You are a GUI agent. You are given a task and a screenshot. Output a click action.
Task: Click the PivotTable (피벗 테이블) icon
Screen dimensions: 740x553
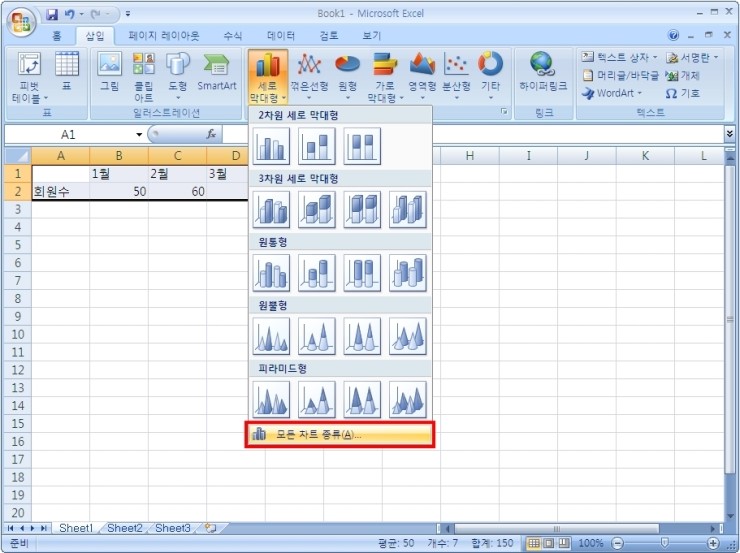(29, 75)
